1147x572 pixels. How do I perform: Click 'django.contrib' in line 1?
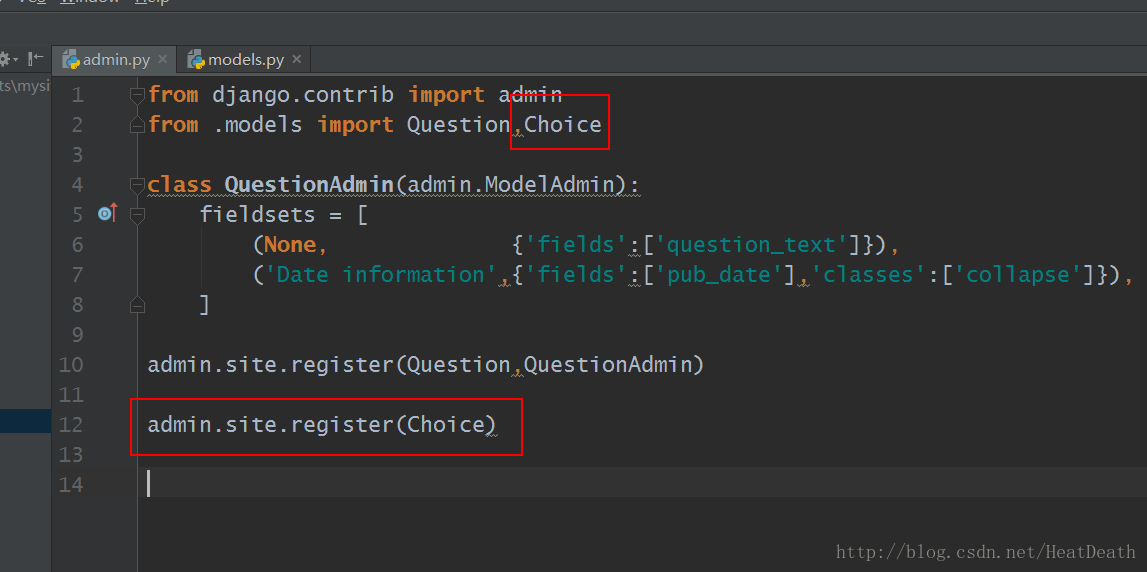303,95
